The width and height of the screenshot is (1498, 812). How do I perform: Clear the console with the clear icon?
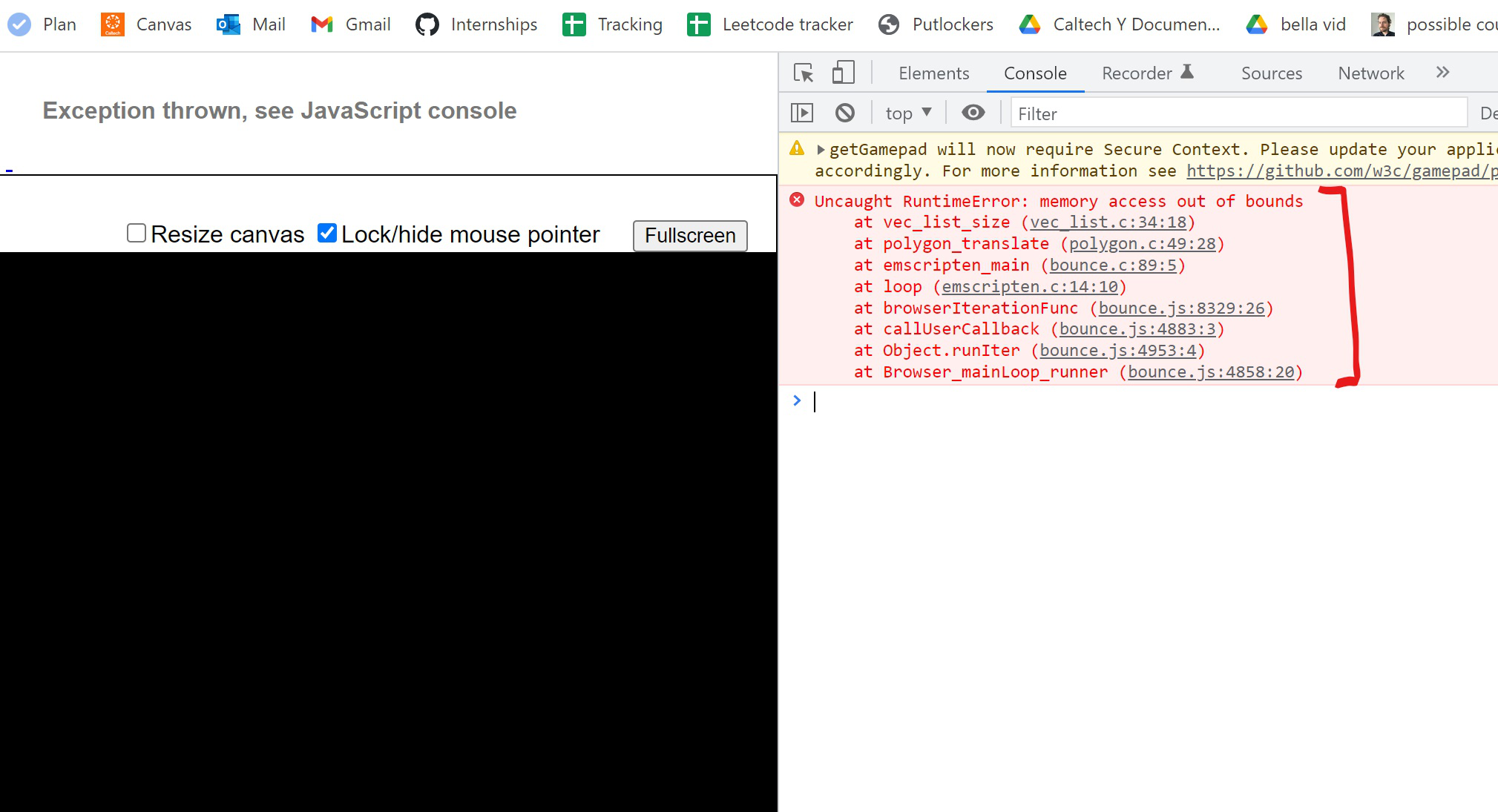click(x=845, y=112)
